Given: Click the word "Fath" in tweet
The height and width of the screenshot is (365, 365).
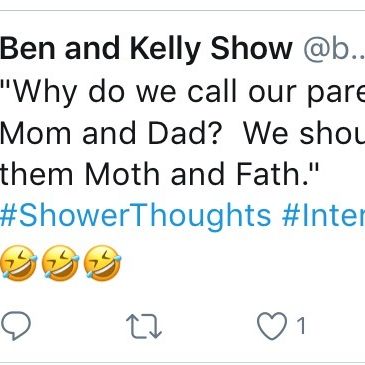Looking at the screenshot, I should pyautogui.click(x=269, y=174).
